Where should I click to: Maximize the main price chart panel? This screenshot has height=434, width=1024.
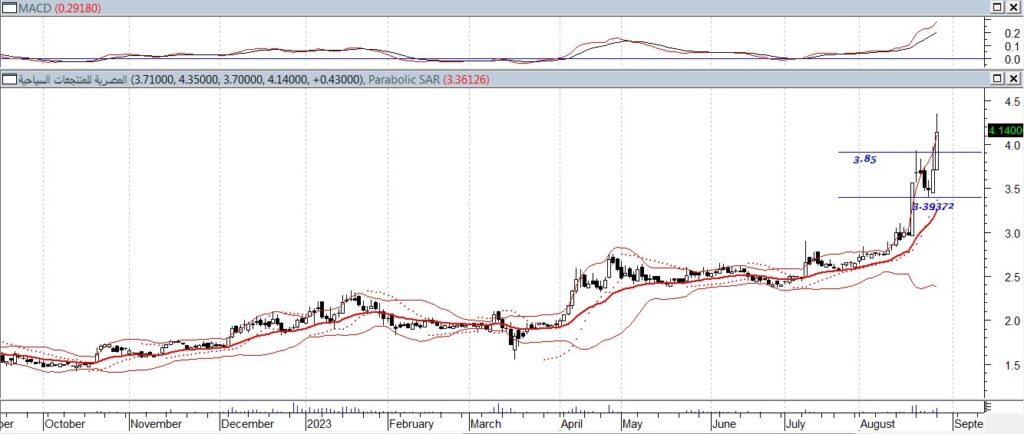pyautogui.click(x=996, y=79)
